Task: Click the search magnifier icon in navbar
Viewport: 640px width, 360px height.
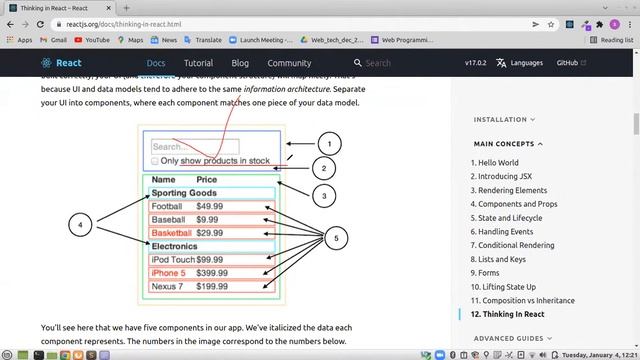Action: click(358, 63)
